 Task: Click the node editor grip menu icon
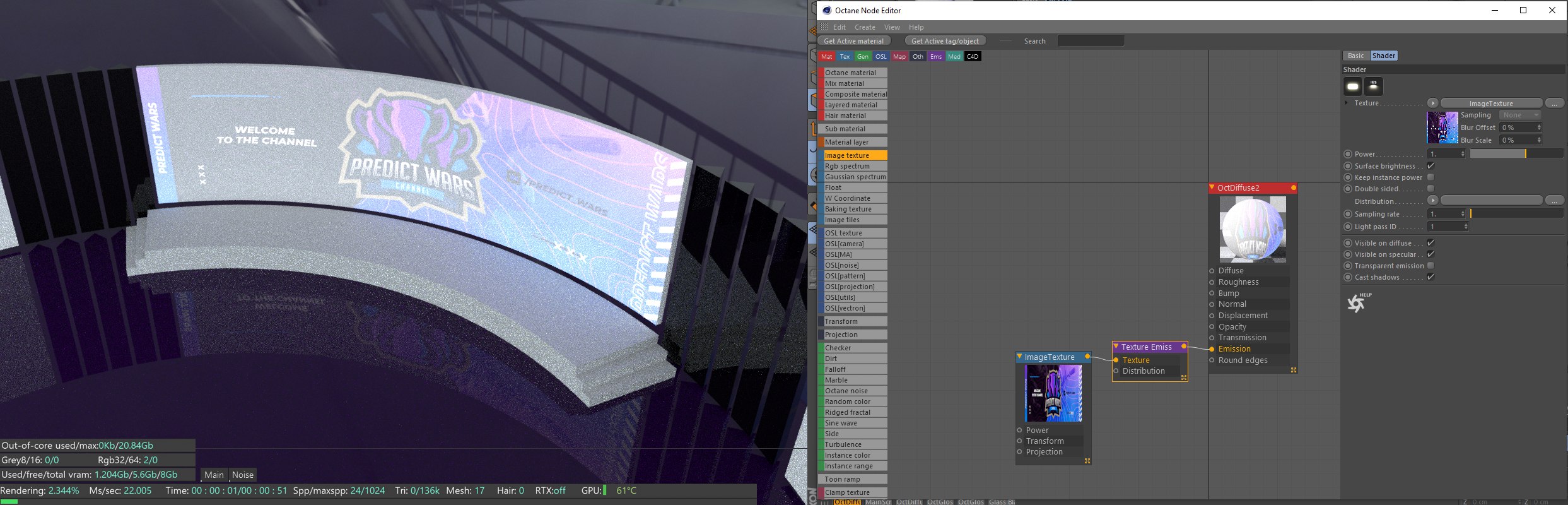pos(824,27)
